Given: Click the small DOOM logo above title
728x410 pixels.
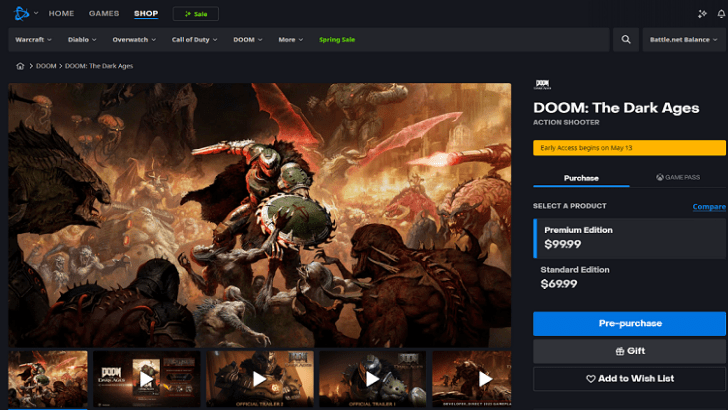Looking at the screenshot, I should [x=542, y=85].
